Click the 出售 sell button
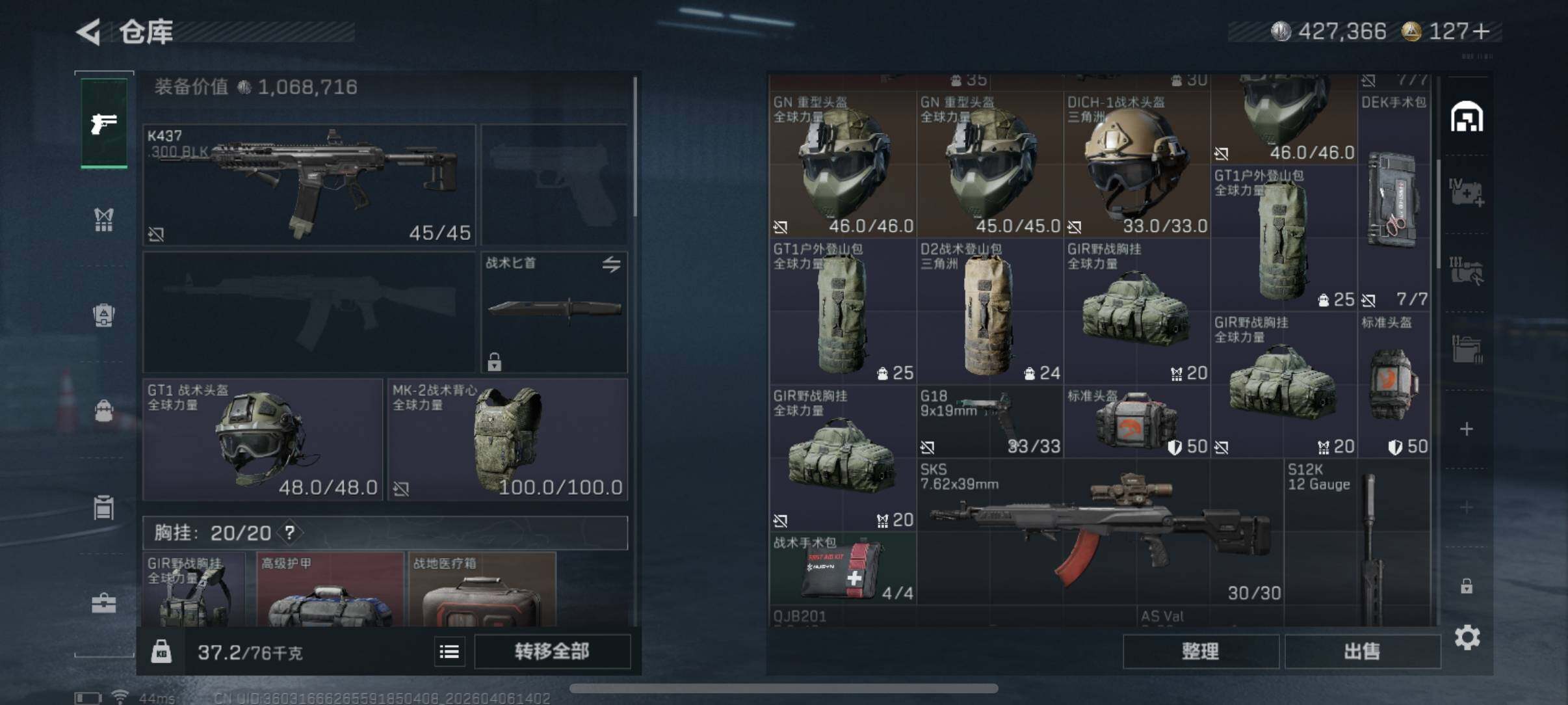 [1362, 651]
